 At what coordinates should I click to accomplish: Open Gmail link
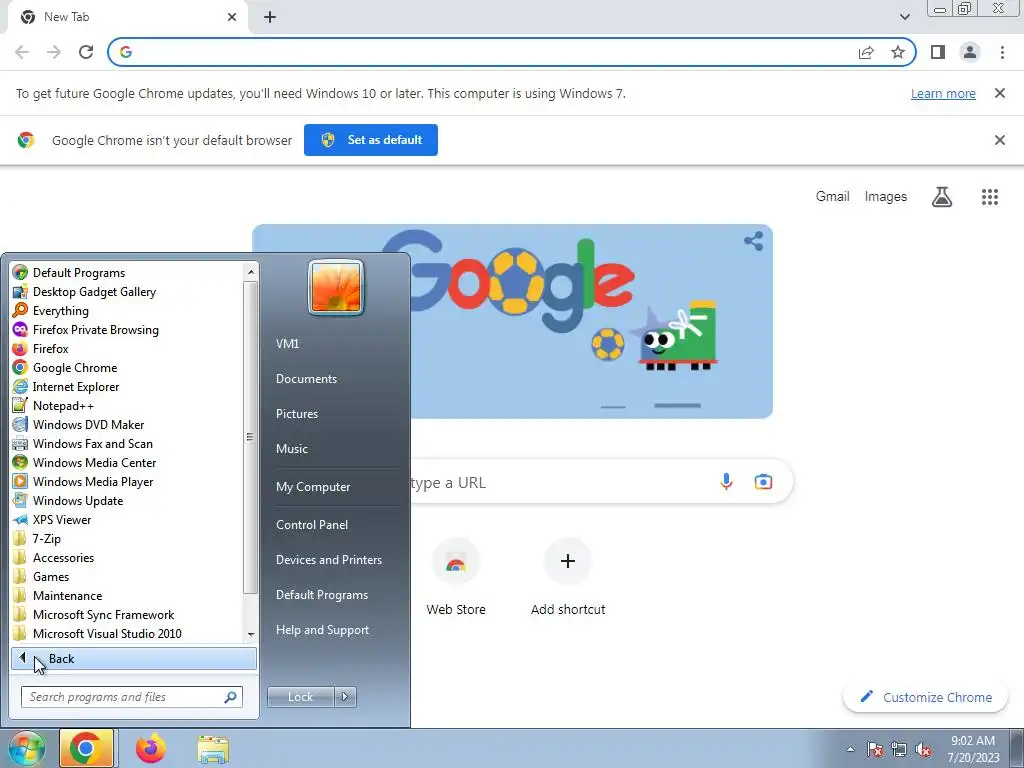coord(832,197)
